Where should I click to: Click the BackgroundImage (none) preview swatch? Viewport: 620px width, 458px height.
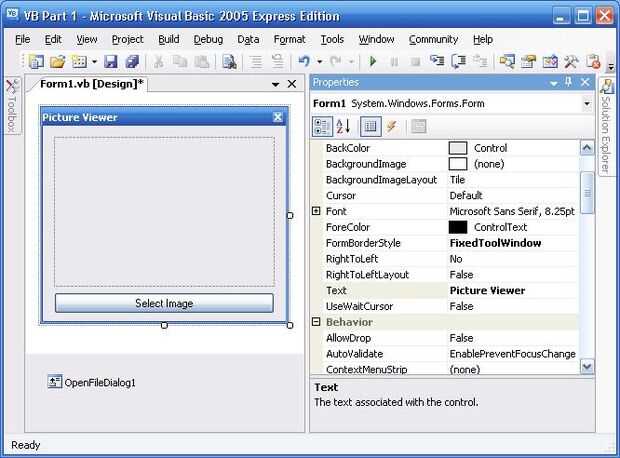pos(457,164)
